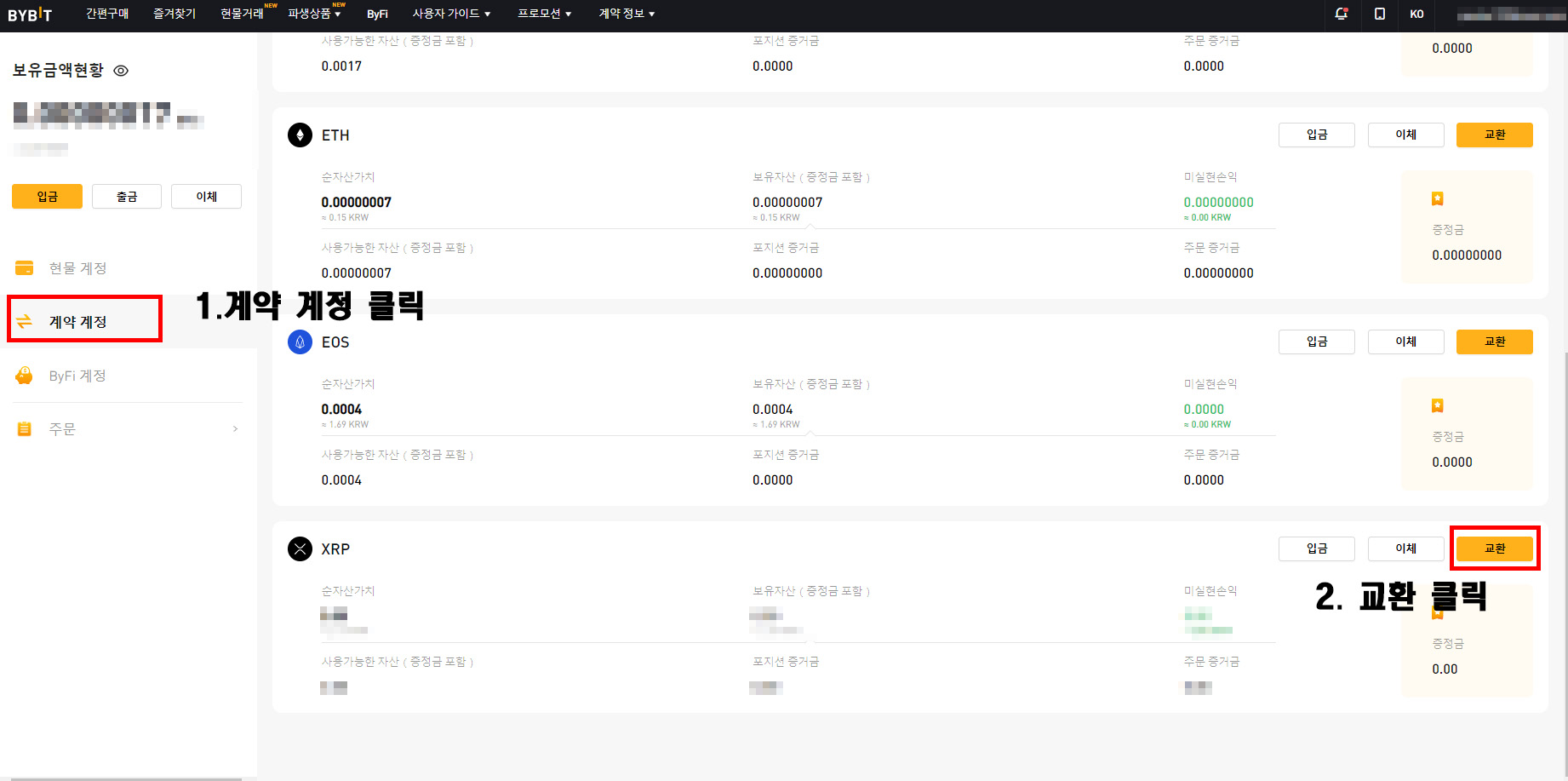Expand the 파생상품 dropdown menu
1568x781 pixels.
(314, 14)
